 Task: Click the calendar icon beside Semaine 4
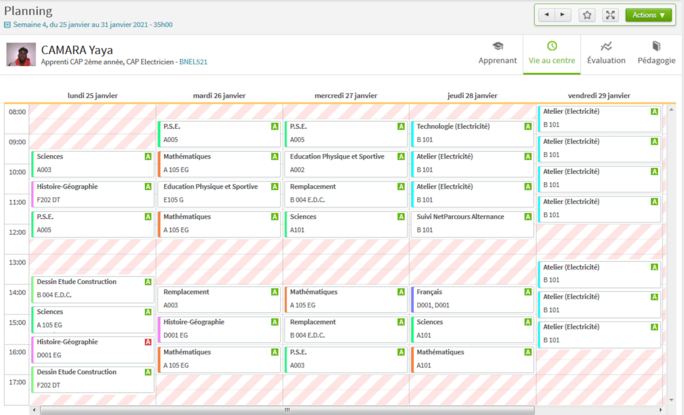(8, 25)
